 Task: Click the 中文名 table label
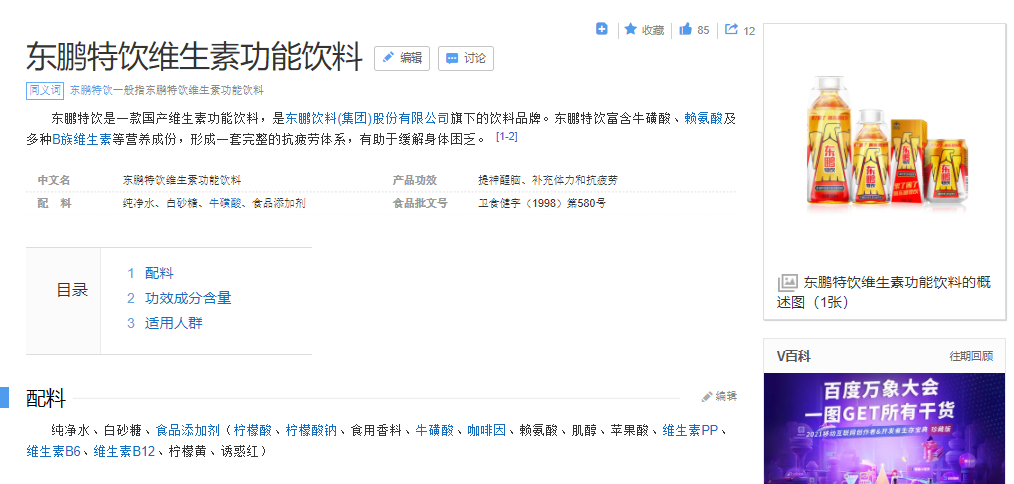pyautogui.click(x=54, y=180)
